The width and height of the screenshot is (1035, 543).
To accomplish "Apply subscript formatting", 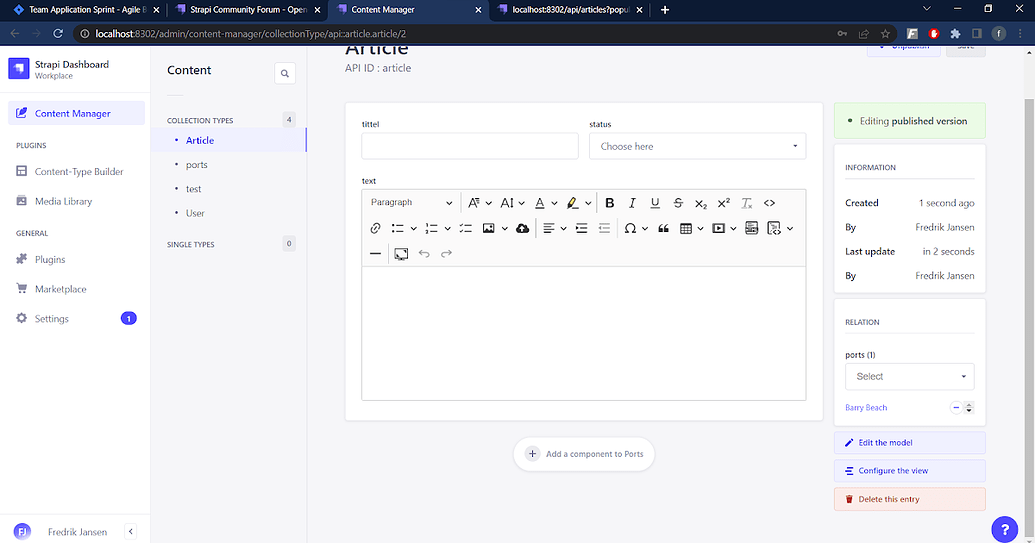I will pos(700,203).
